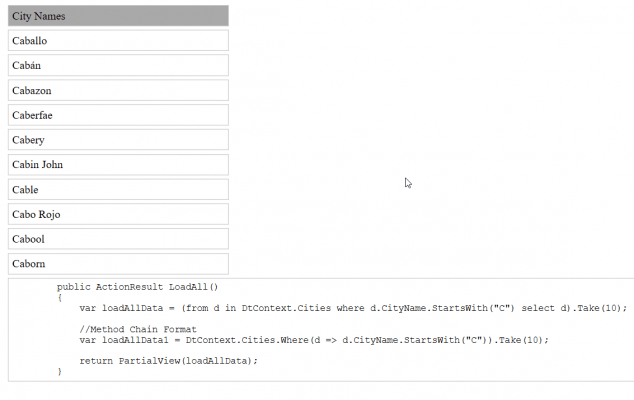Click the loadAllData1 variable name

click(135, 340)
